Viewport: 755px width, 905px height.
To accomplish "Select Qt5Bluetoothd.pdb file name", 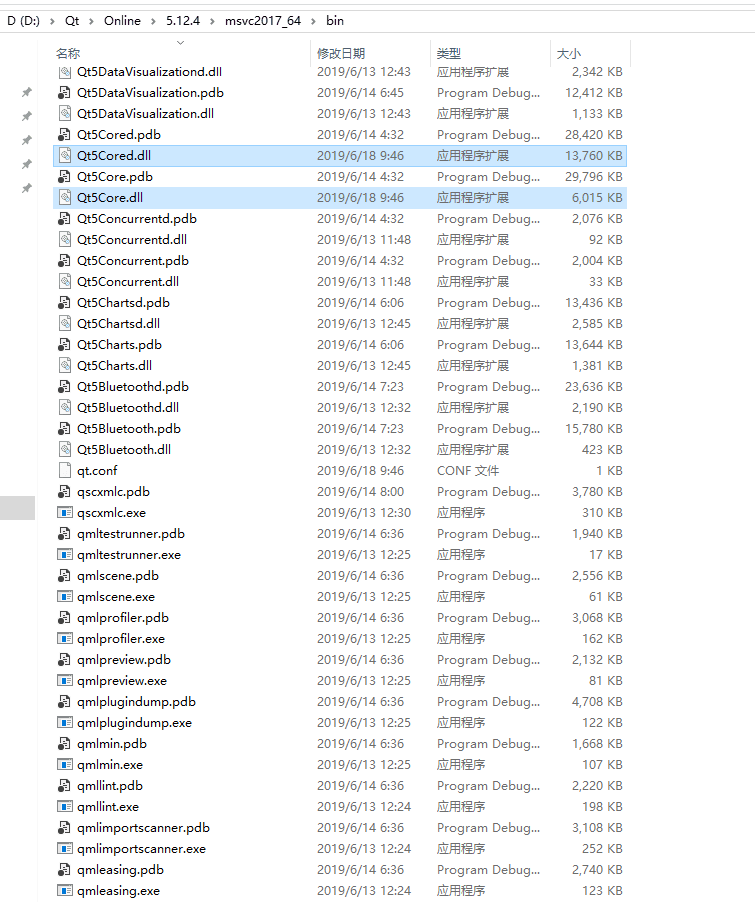I will click(x=133, y=387).
